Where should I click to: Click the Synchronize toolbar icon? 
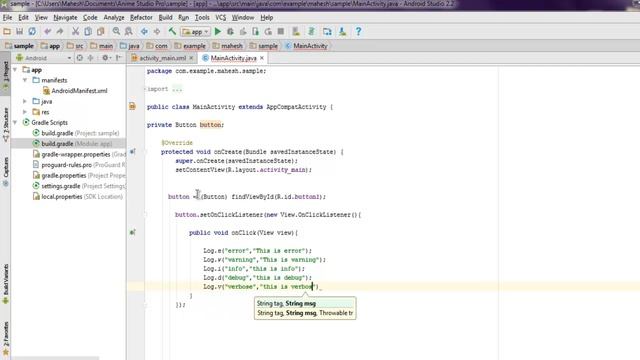[32, 31]
